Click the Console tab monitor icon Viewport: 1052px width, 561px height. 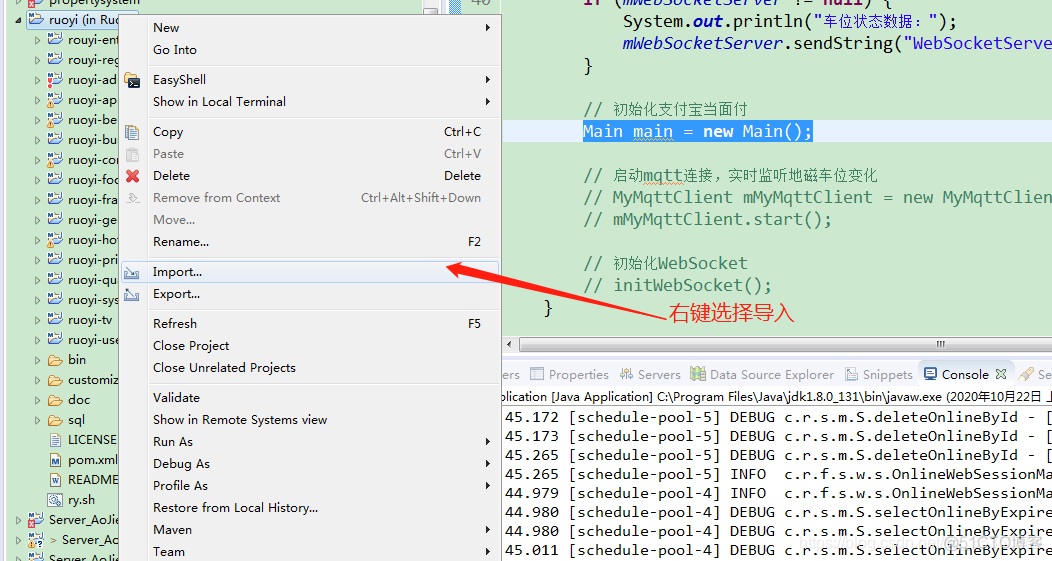point(931,374)
